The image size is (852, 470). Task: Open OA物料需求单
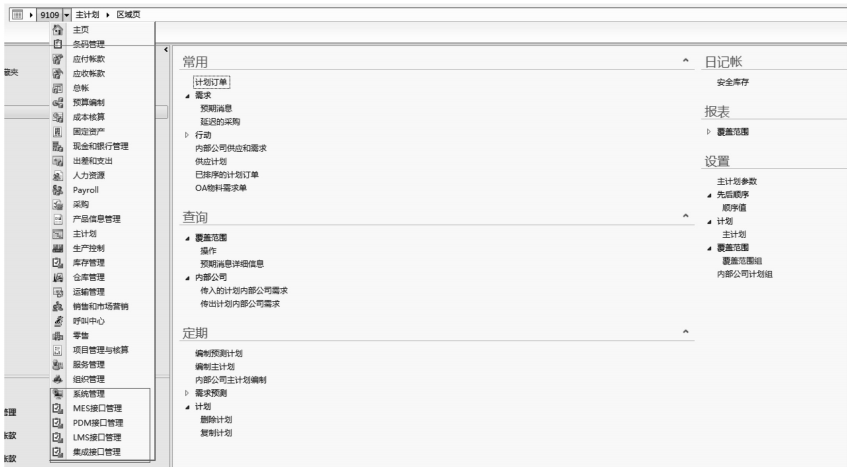(221, 188)
